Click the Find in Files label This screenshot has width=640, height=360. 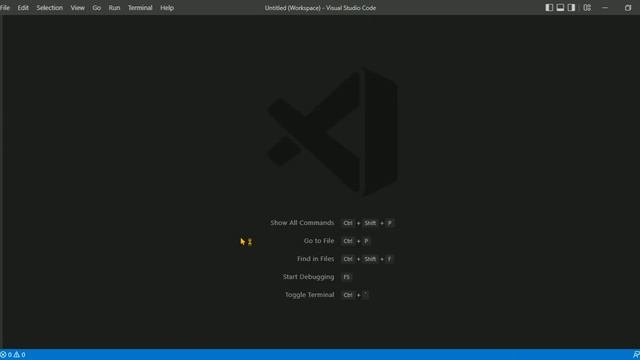pyautogui.click(x=316, y=259)
